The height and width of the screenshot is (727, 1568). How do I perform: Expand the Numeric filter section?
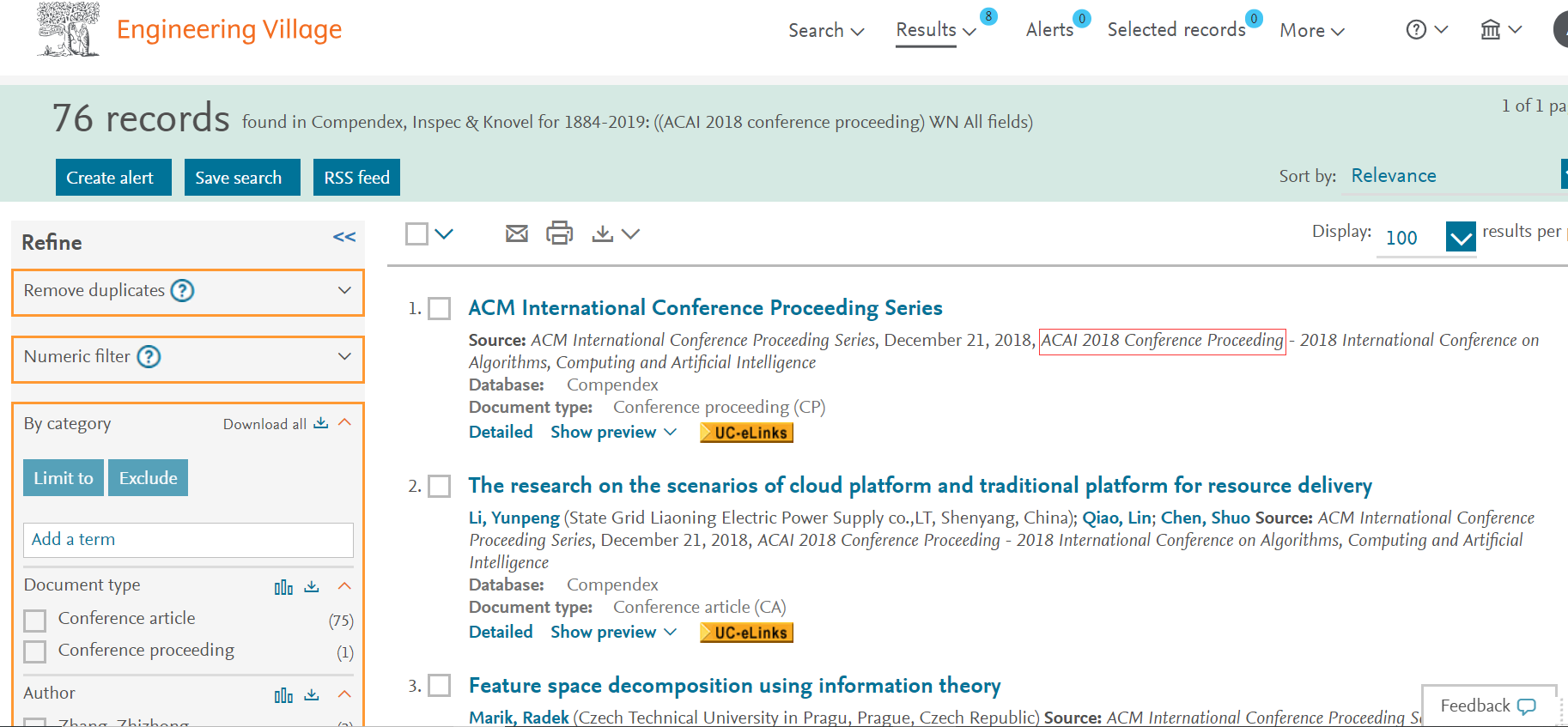[x=344, y=356]
